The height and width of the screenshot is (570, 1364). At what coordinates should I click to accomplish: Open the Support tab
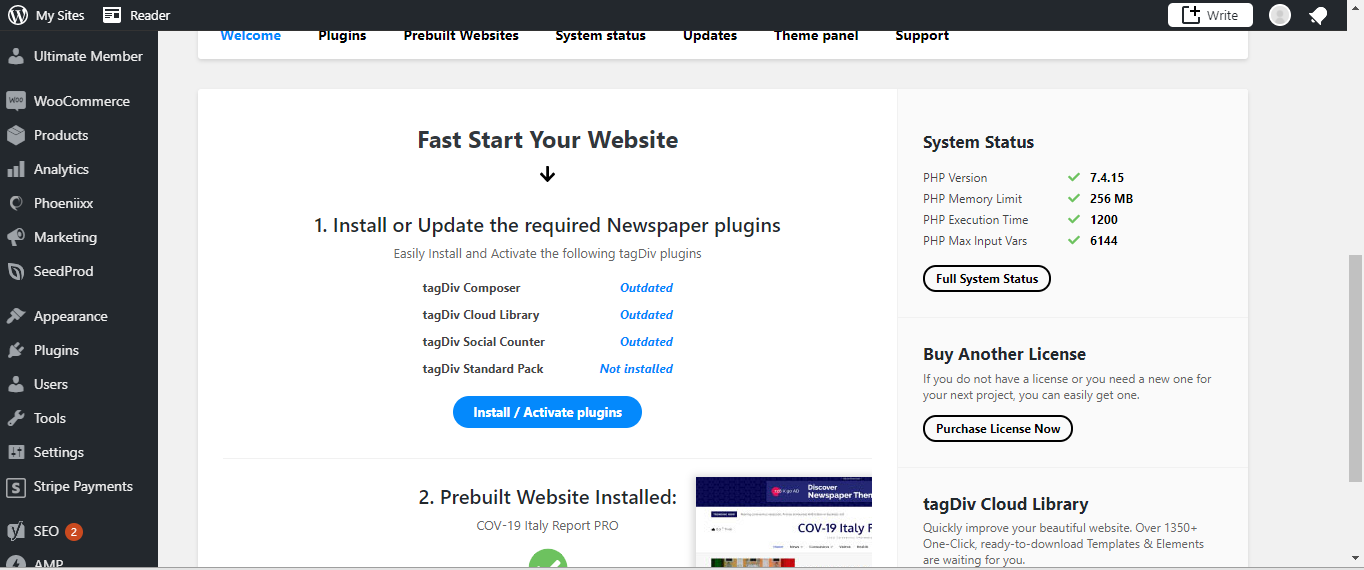[922, 36]
